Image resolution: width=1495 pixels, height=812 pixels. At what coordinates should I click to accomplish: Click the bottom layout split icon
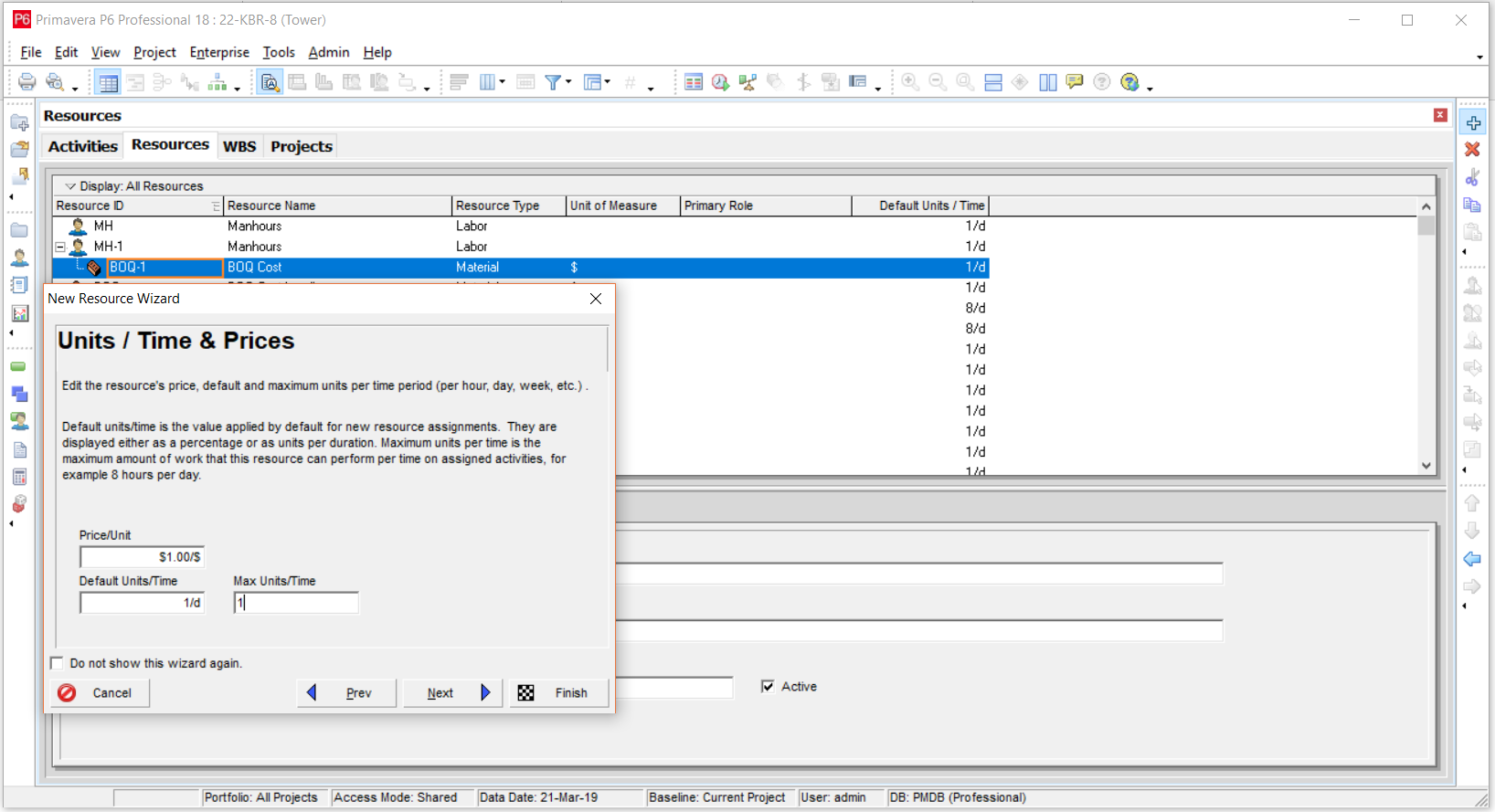[x=993, y=82]
